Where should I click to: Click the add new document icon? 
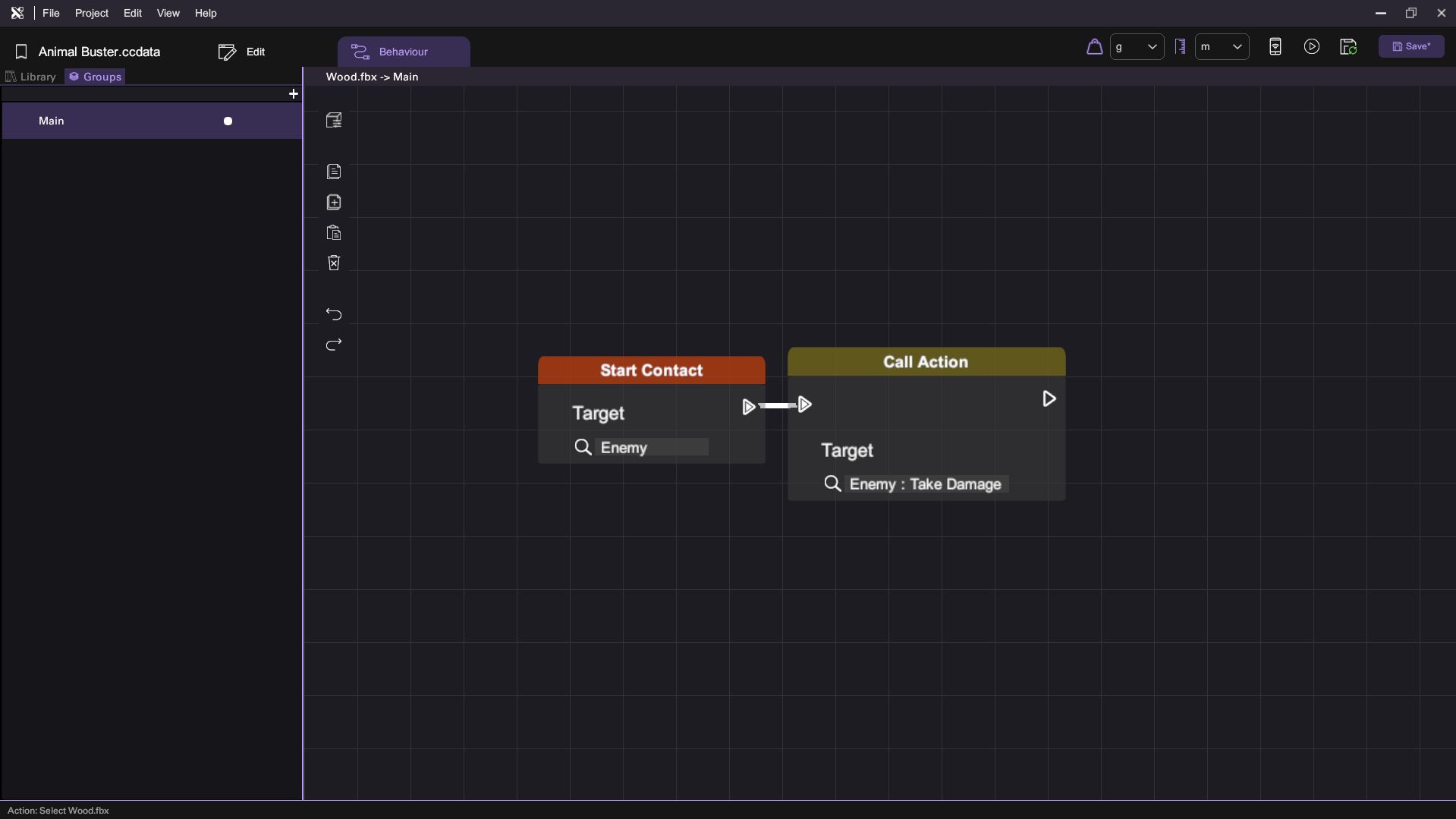point(334,202)
